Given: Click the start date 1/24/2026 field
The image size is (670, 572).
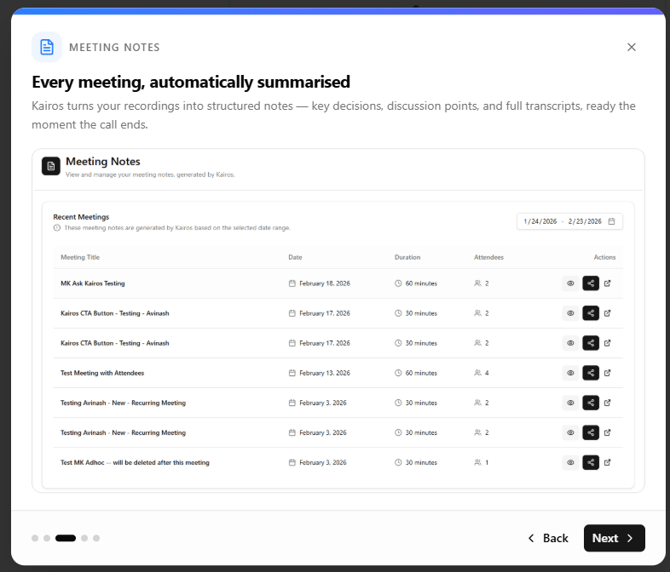Looking at the screenshot, I should [x=541, y=221].
